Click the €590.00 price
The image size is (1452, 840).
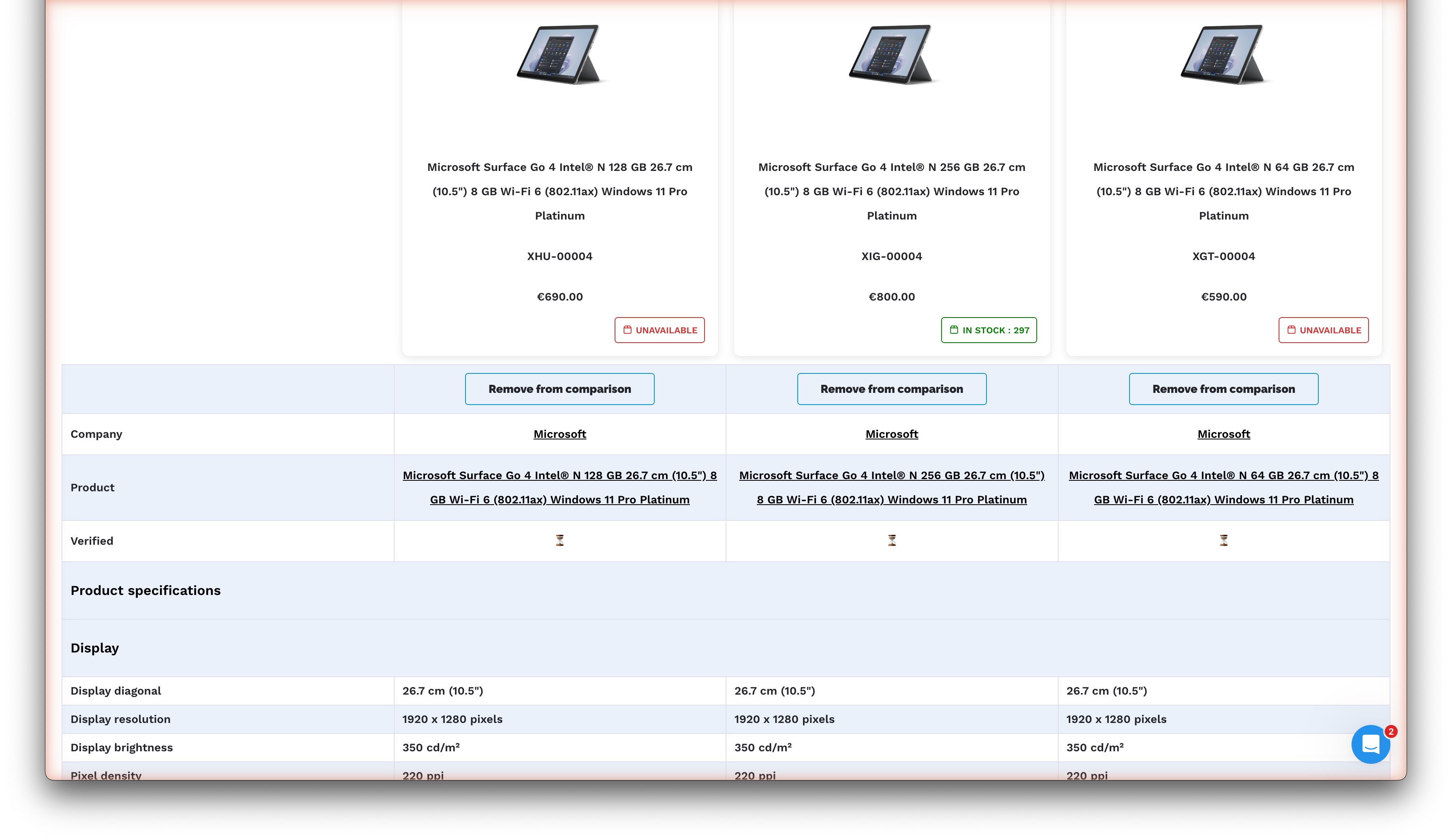click(x=1223, y=296)
